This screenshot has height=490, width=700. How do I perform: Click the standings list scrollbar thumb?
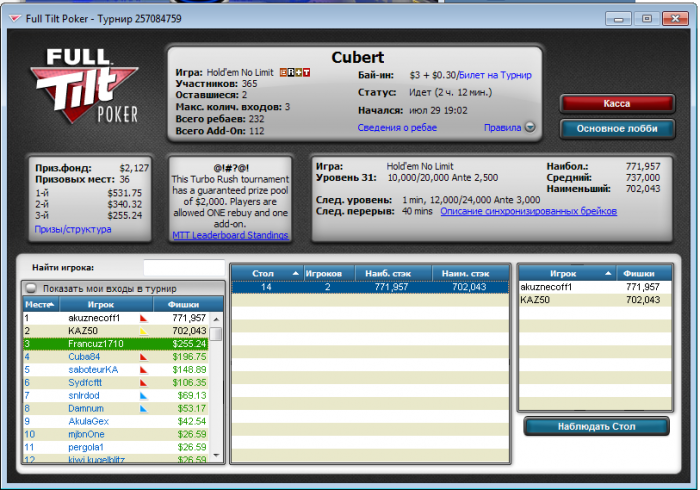[216, 334]
